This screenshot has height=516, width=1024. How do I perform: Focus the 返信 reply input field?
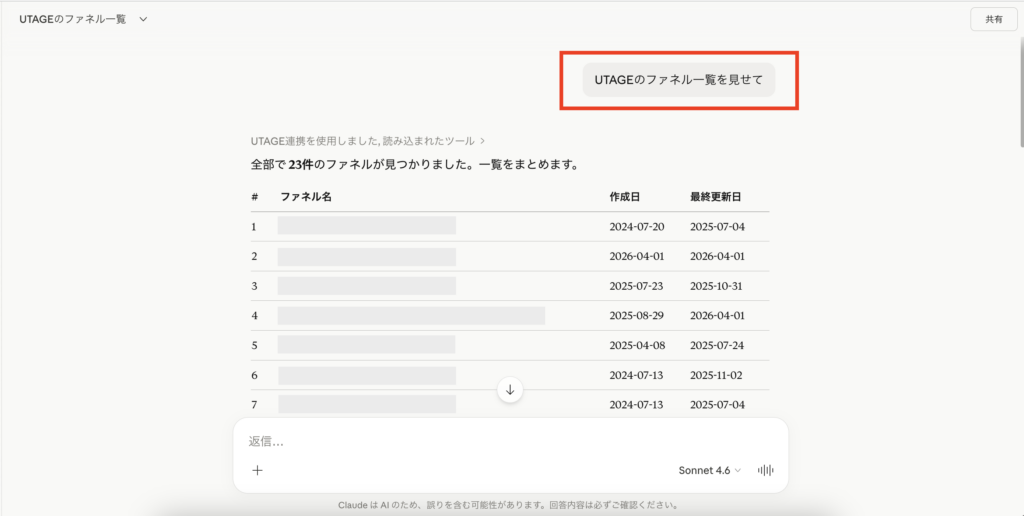(510, 442)
